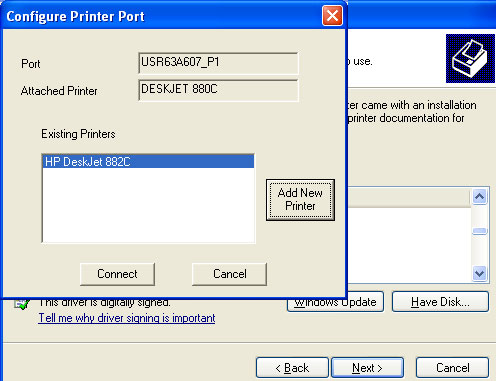Click the Add New Printer button

pos(300,200)
